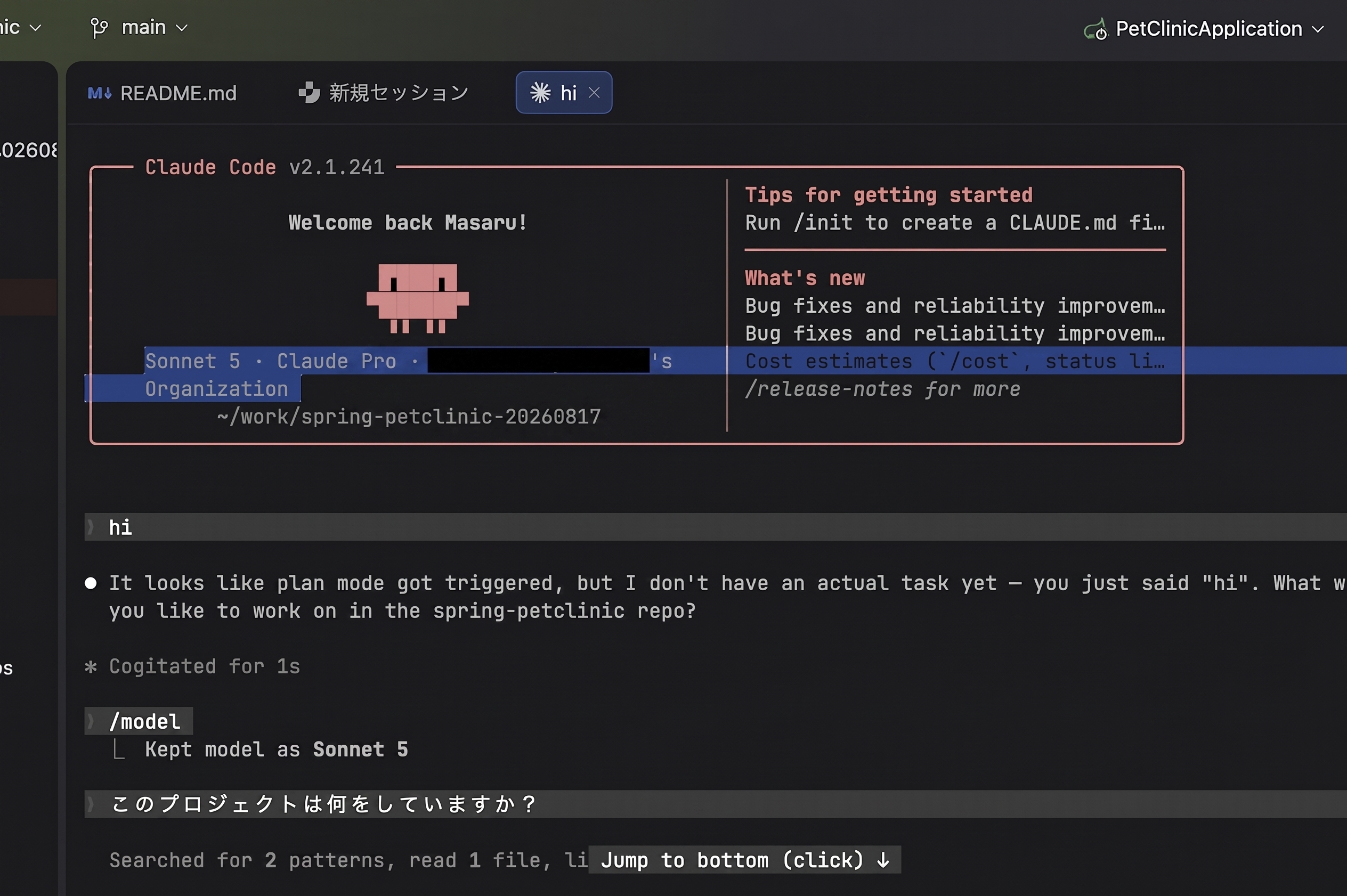Open the main branch dropdown

click(x=155, y=27)
